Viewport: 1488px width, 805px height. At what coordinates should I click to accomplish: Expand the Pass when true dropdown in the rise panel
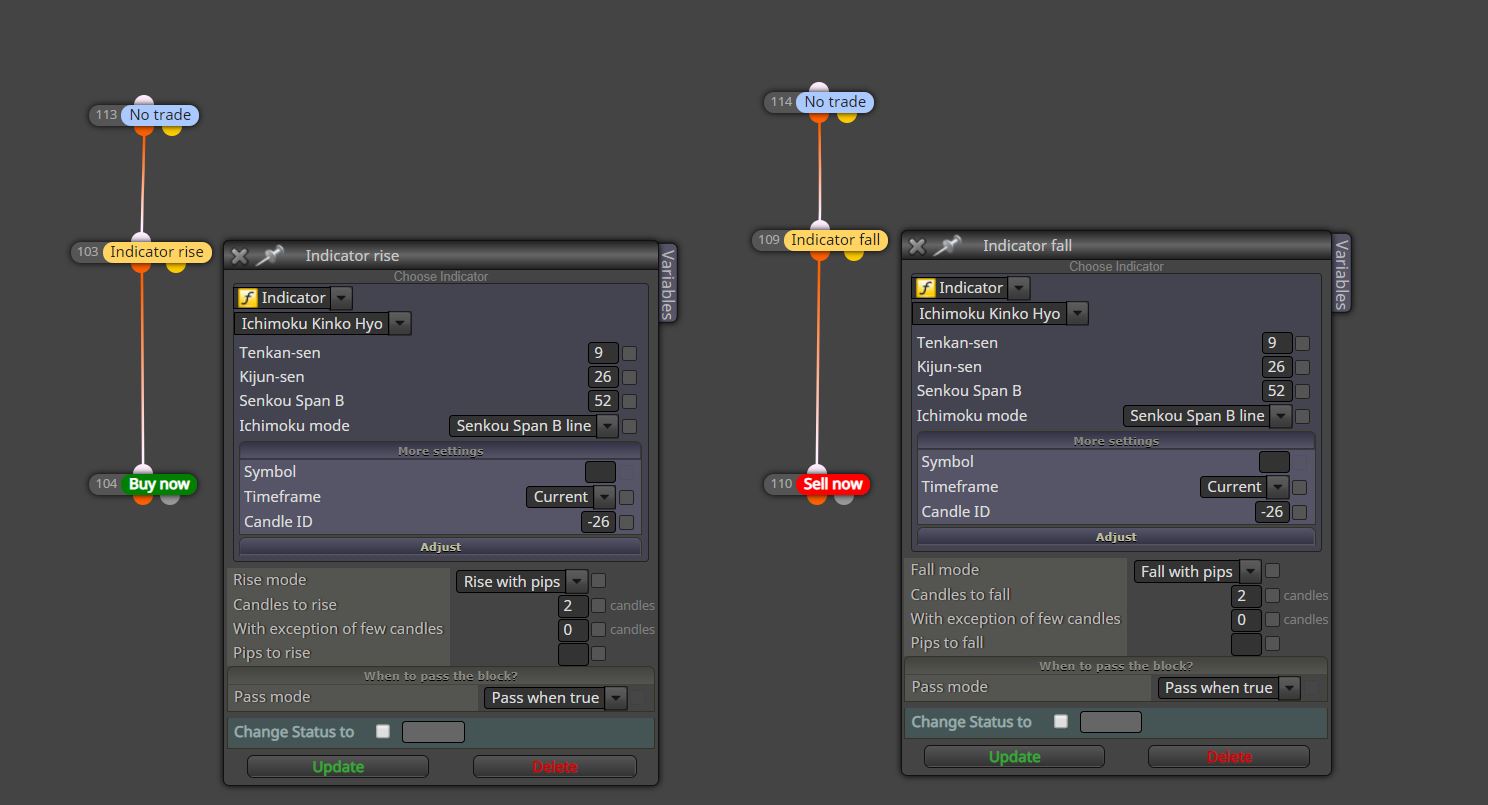[x=555, y=698]
